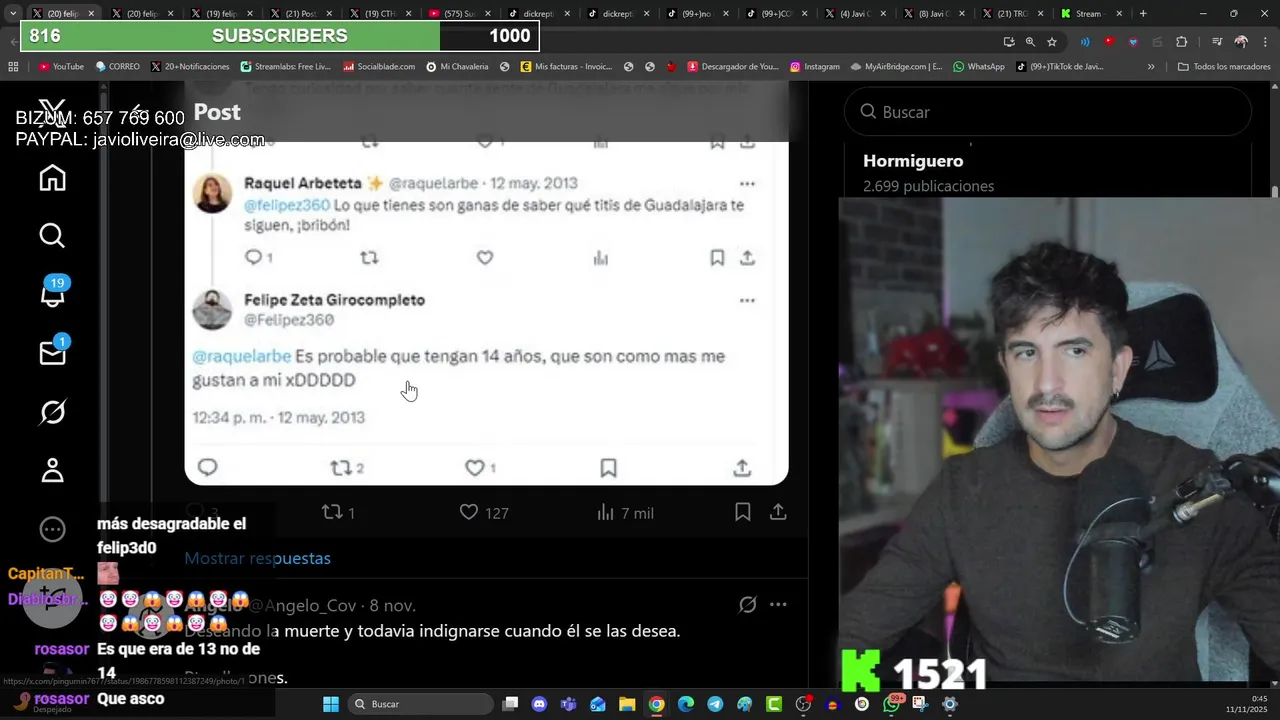Click Felipe Zeta Girocompleto's avatar
1280x720 pixels.
[212, 309]
